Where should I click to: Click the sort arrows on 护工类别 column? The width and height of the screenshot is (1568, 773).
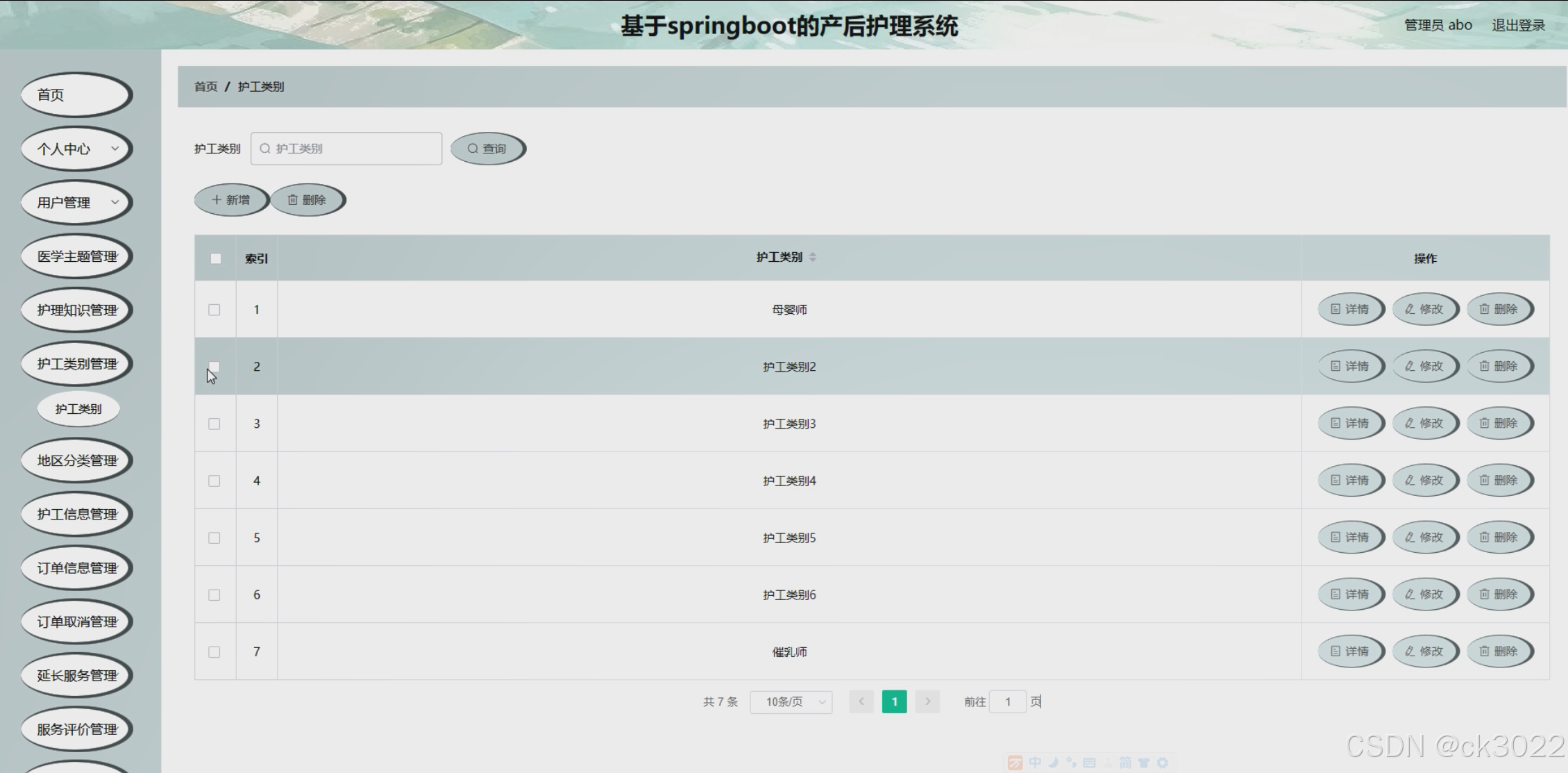812,257
